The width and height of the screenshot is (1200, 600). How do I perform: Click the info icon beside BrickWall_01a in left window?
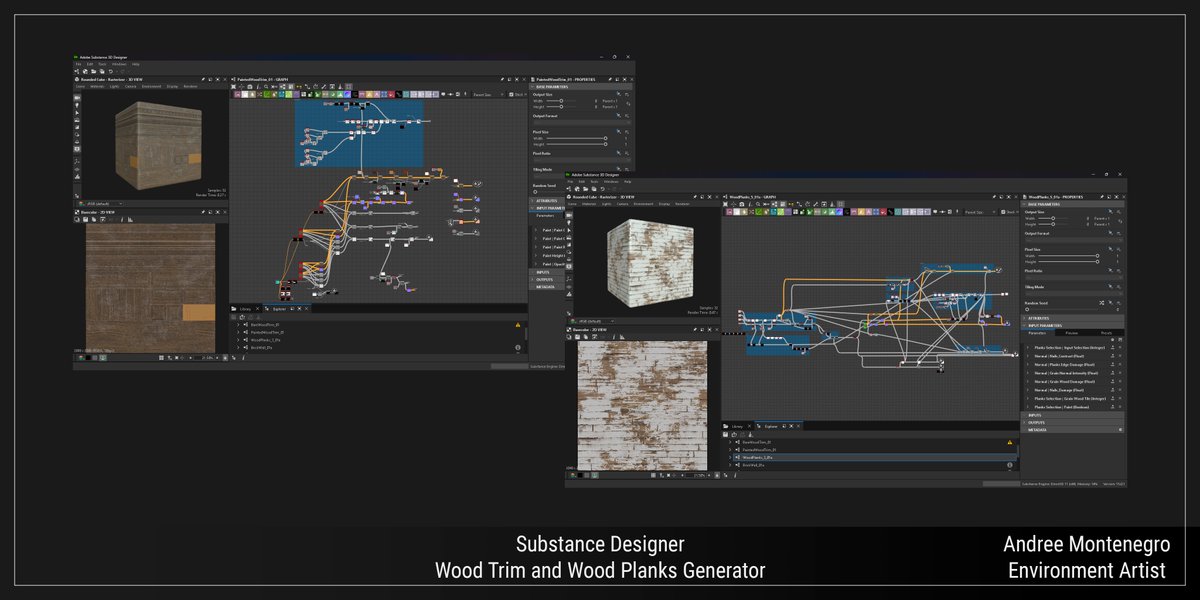pos(518,347)
